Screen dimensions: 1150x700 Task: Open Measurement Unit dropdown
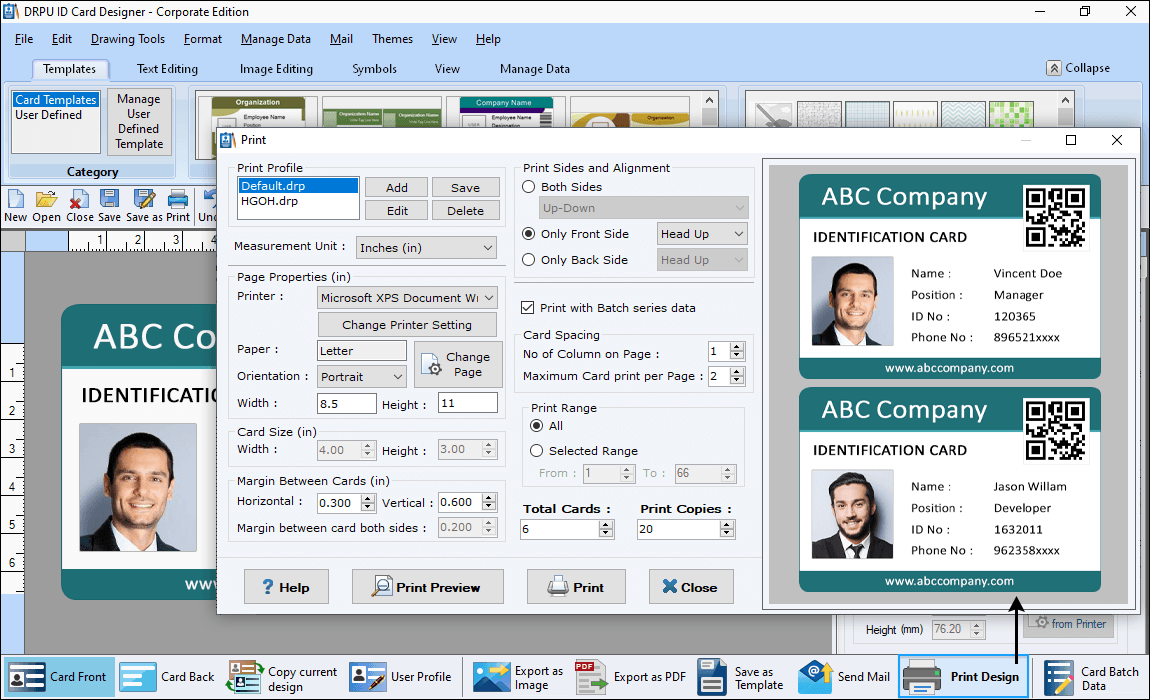pos(426,248)
